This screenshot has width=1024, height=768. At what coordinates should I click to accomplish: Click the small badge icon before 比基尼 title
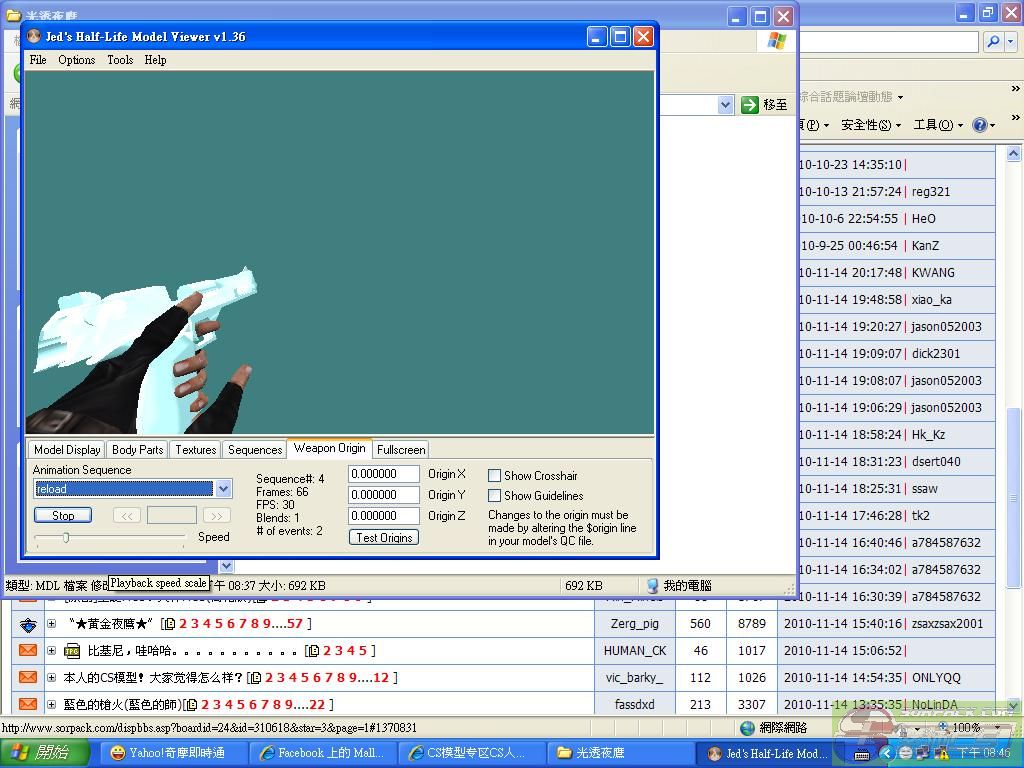pyautogui.click(x=72, y=651)
